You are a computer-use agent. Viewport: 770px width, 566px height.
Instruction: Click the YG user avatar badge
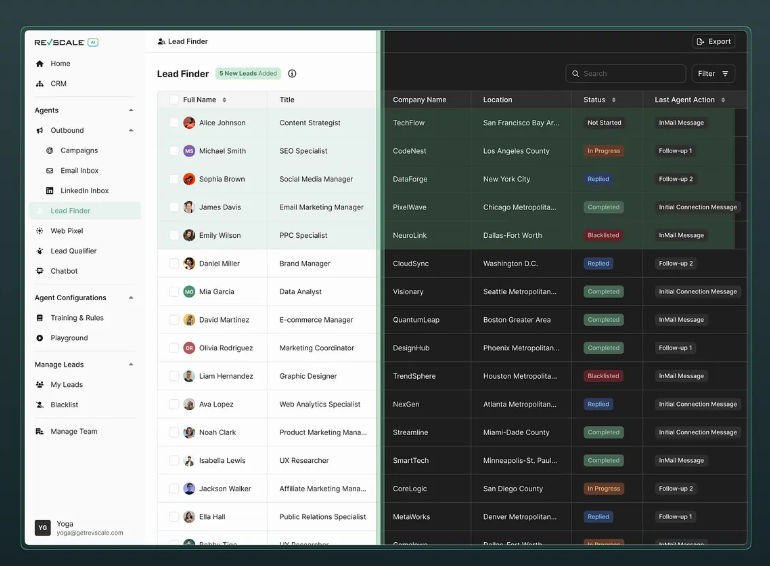(43, 528)
